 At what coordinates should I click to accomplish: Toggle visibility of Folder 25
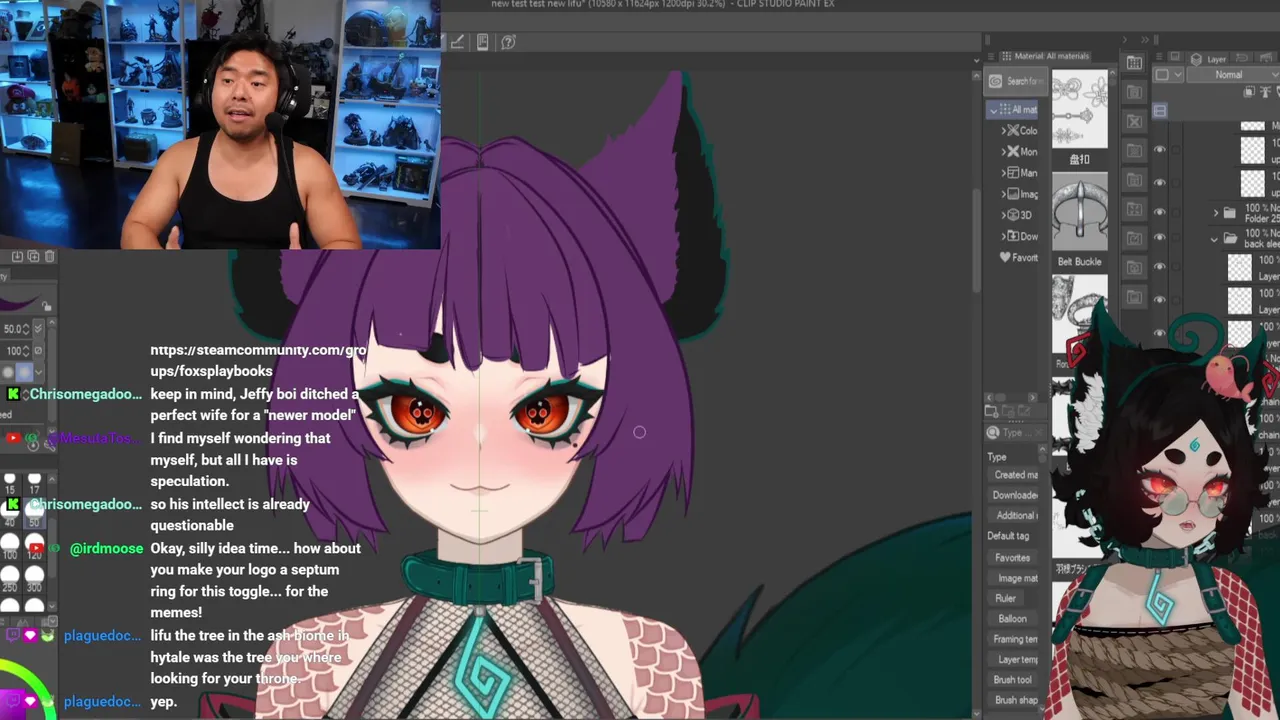1160,212
